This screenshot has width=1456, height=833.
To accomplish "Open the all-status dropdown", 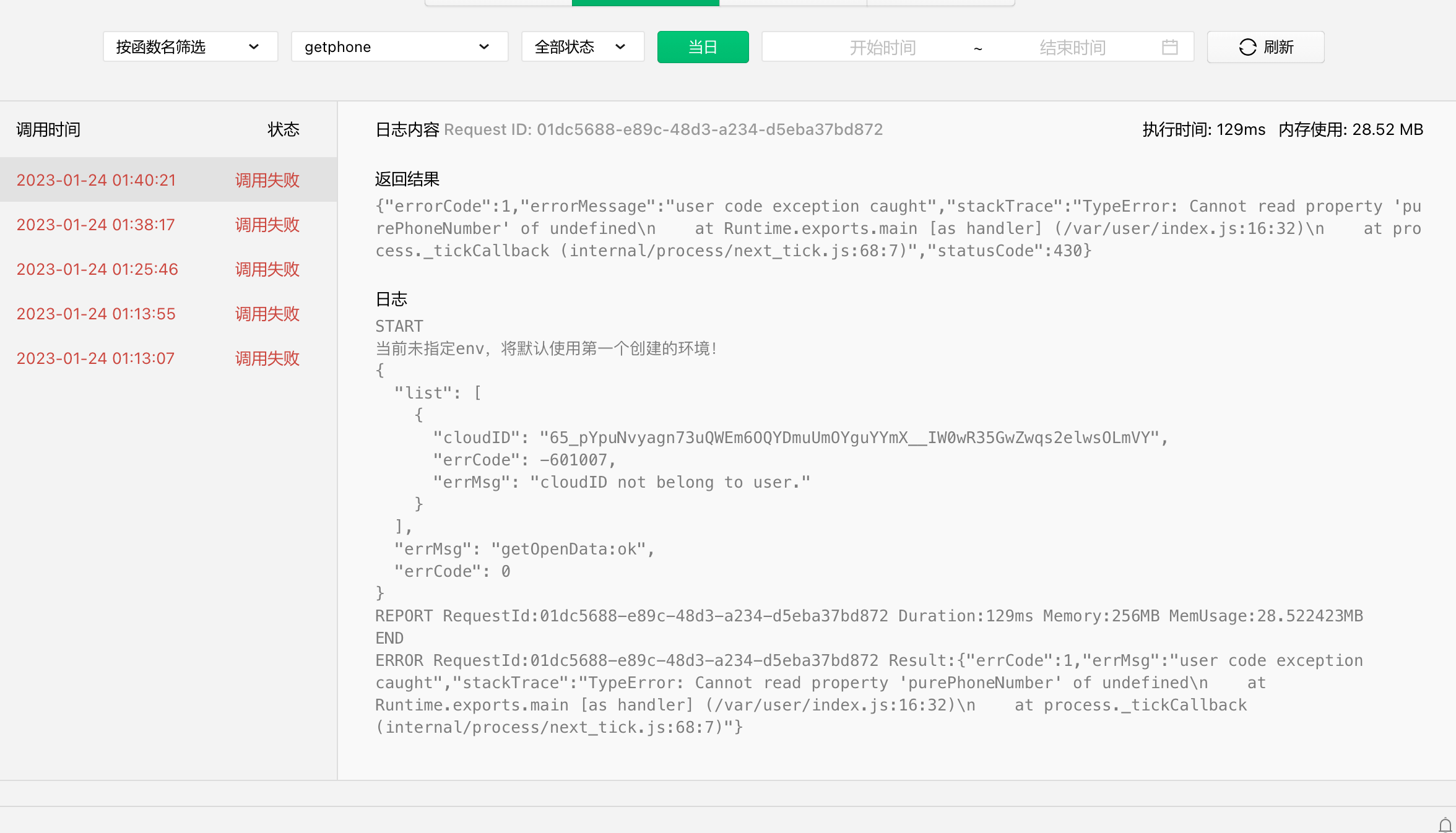I will (x=582, y=47).
